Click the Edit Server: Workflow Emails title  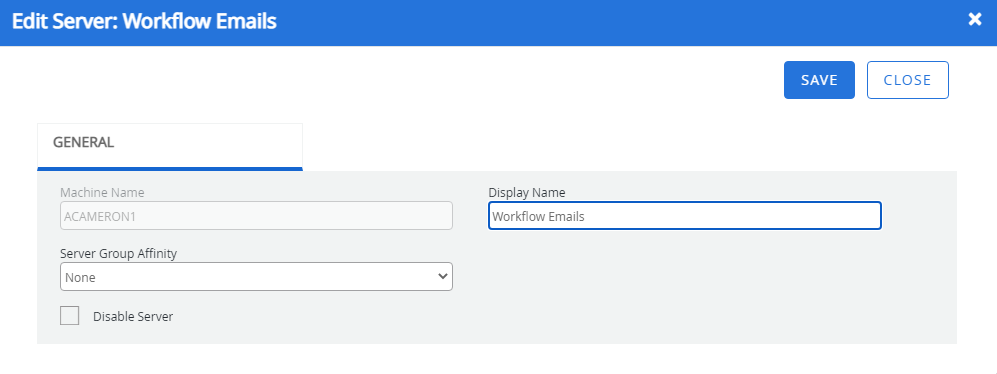pyautogui.click(x=144, y=21)
